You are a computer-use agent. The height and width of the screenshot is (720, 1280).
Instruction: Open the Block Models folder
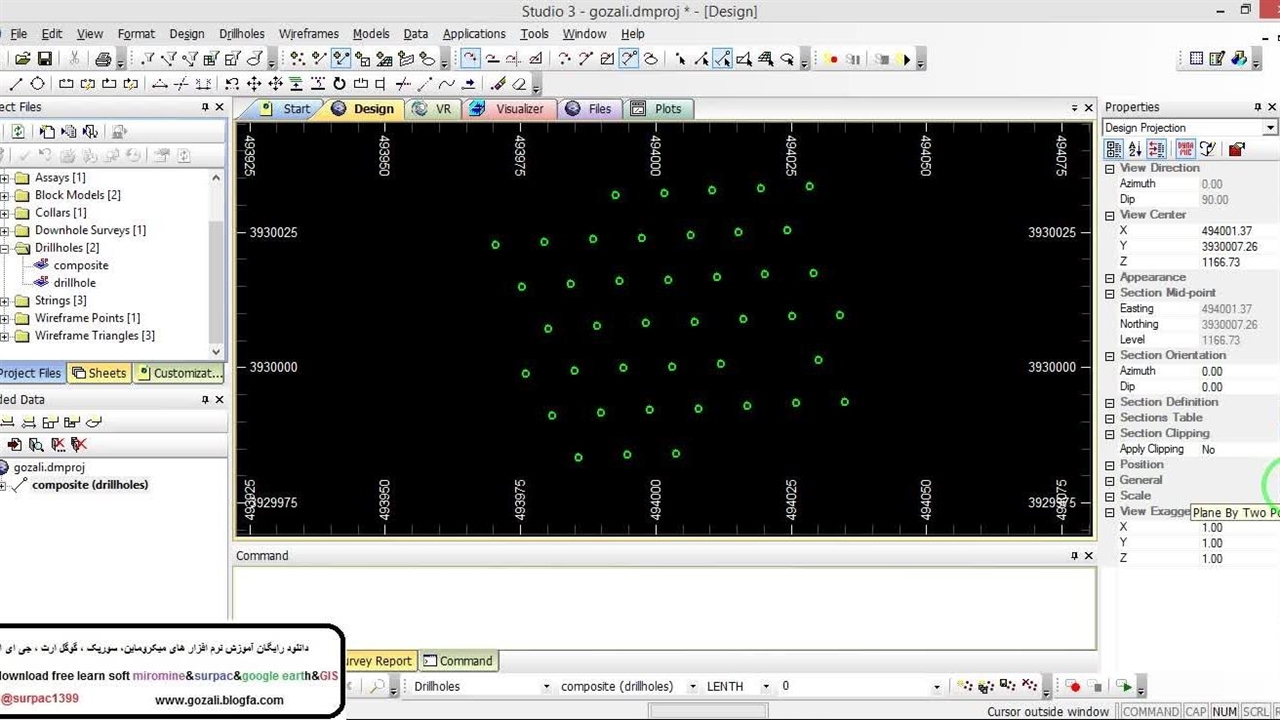[x=76, y=195]
